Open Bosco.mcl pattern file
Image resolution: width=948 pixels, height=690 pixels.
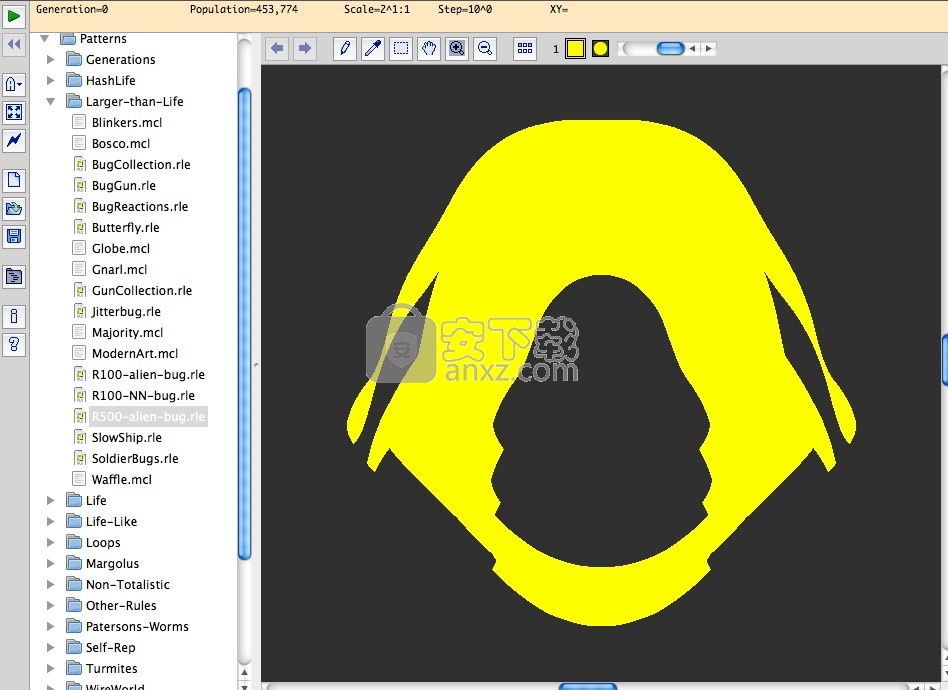coord(121,143)
